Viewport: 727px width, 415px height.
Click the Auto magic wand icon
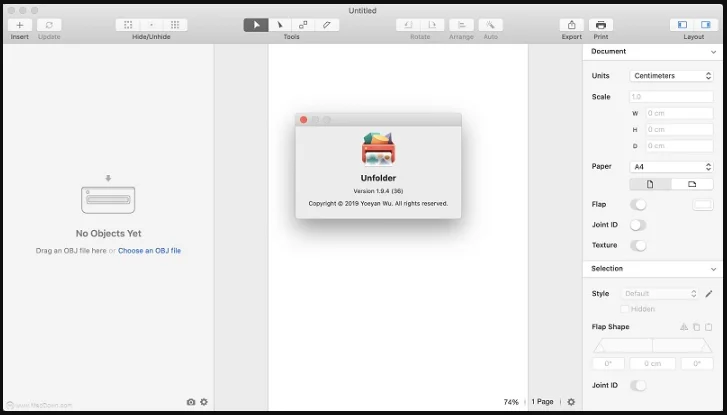pos(491,25)
